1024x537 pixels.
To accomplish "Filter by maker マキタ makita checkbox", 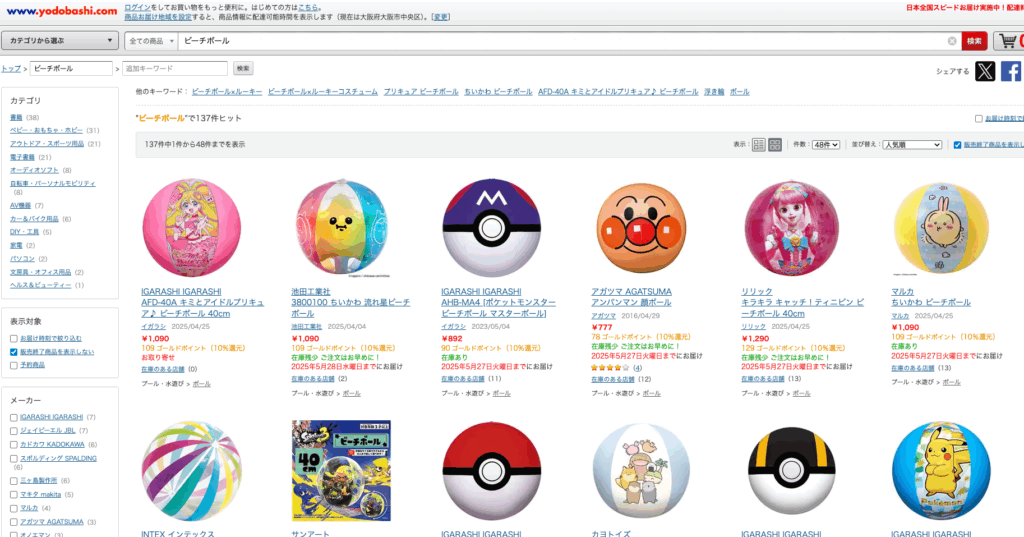I will [14, 495].
